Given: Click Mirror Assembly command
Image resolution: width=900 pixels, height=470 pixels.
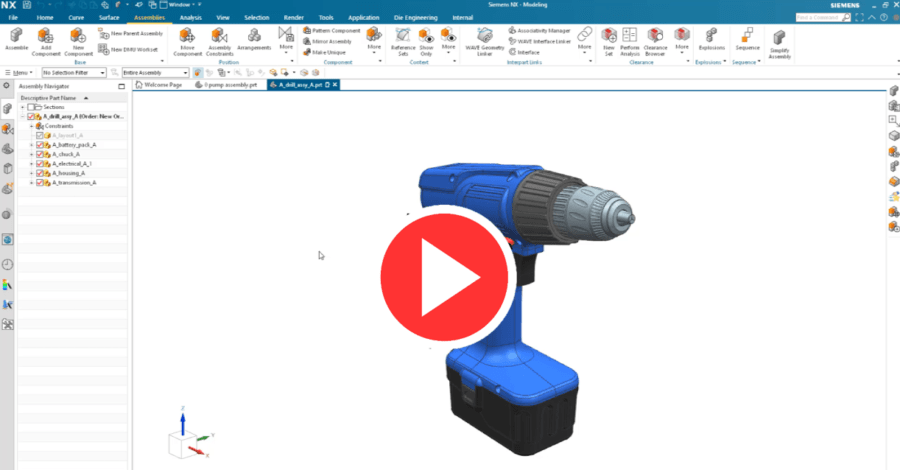Looking at the screenshot, I should pos(327,41).
